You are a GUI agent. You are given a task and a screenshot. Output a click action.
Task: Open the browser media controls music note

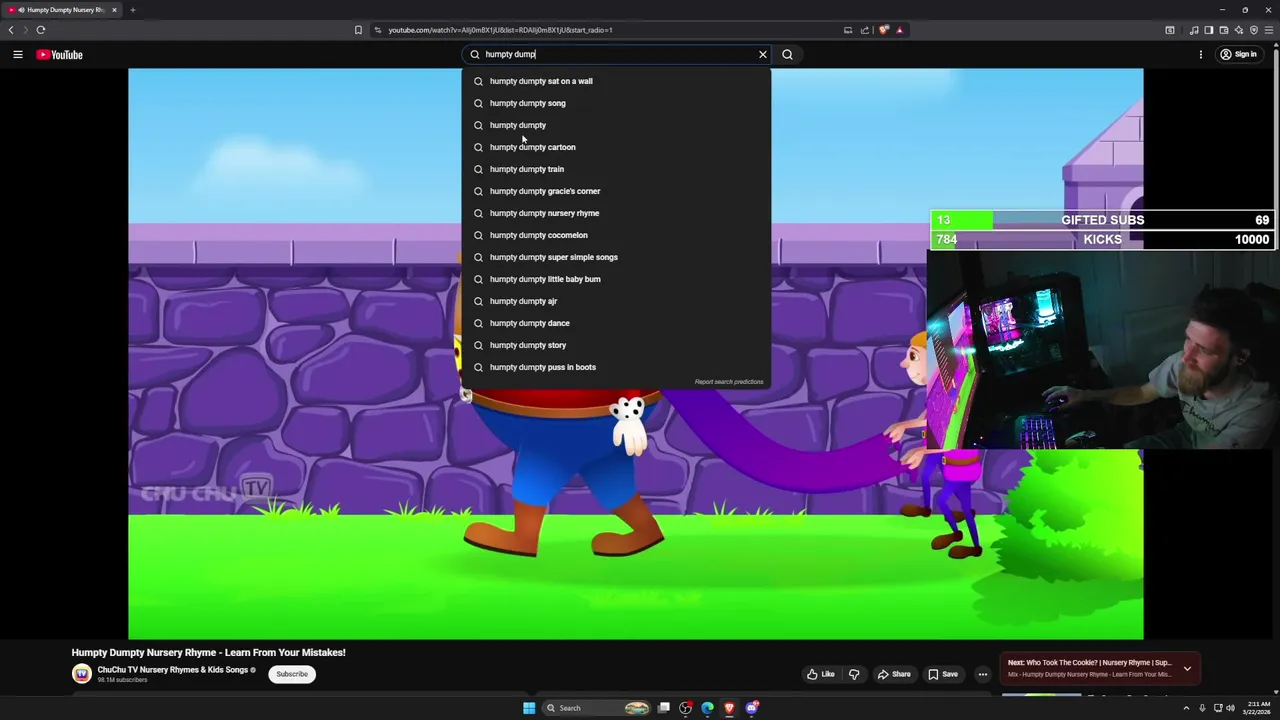[x=1194, y=30]
